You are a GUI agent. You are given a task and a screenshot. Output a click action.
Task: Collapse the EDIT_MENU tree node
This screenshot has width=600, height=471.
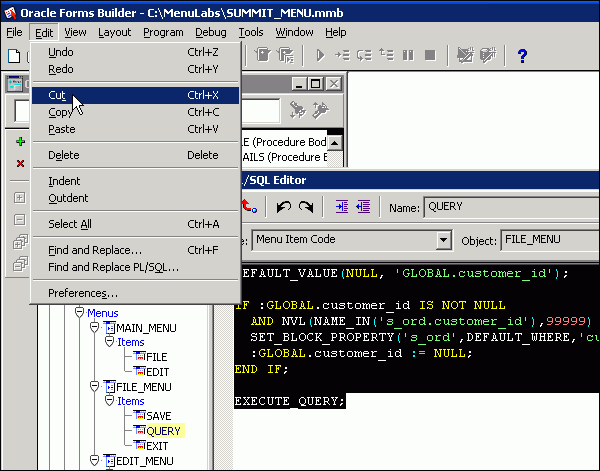coord(94,460)
